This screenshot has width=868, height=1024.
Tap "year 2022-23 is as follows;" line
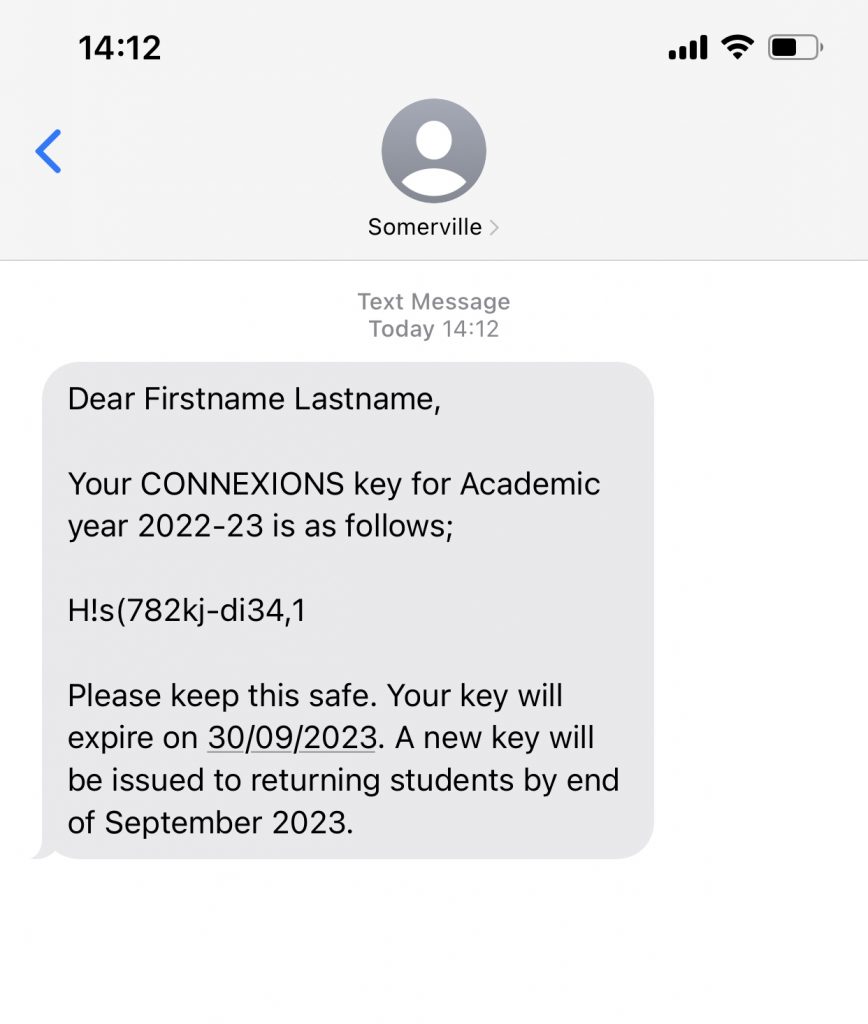261,526
